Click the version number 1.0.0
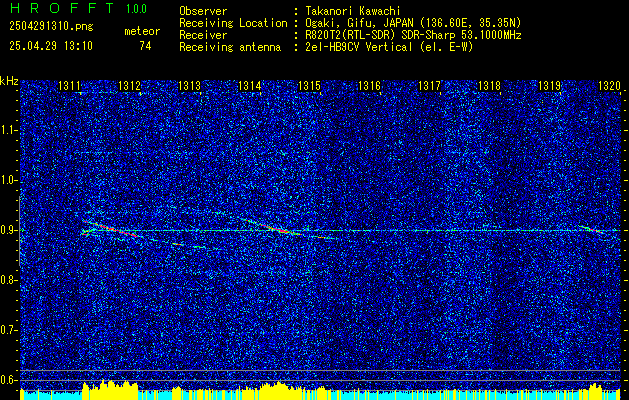Image resolution: width=629 pixels, height=400 pixels. (x=136, y=9)
